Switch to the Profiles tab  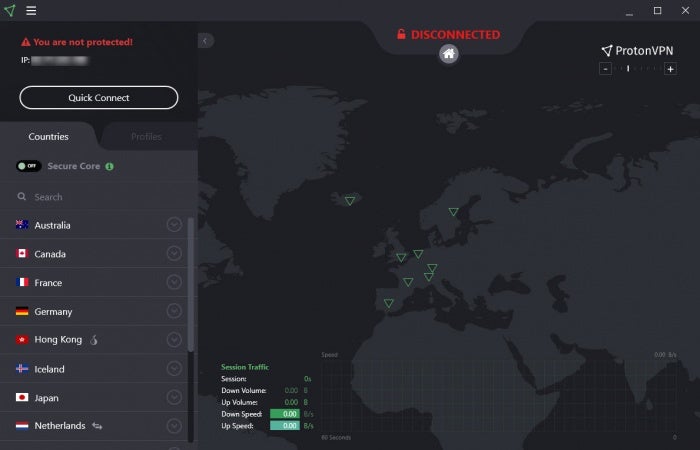click(x=146, y=137)
